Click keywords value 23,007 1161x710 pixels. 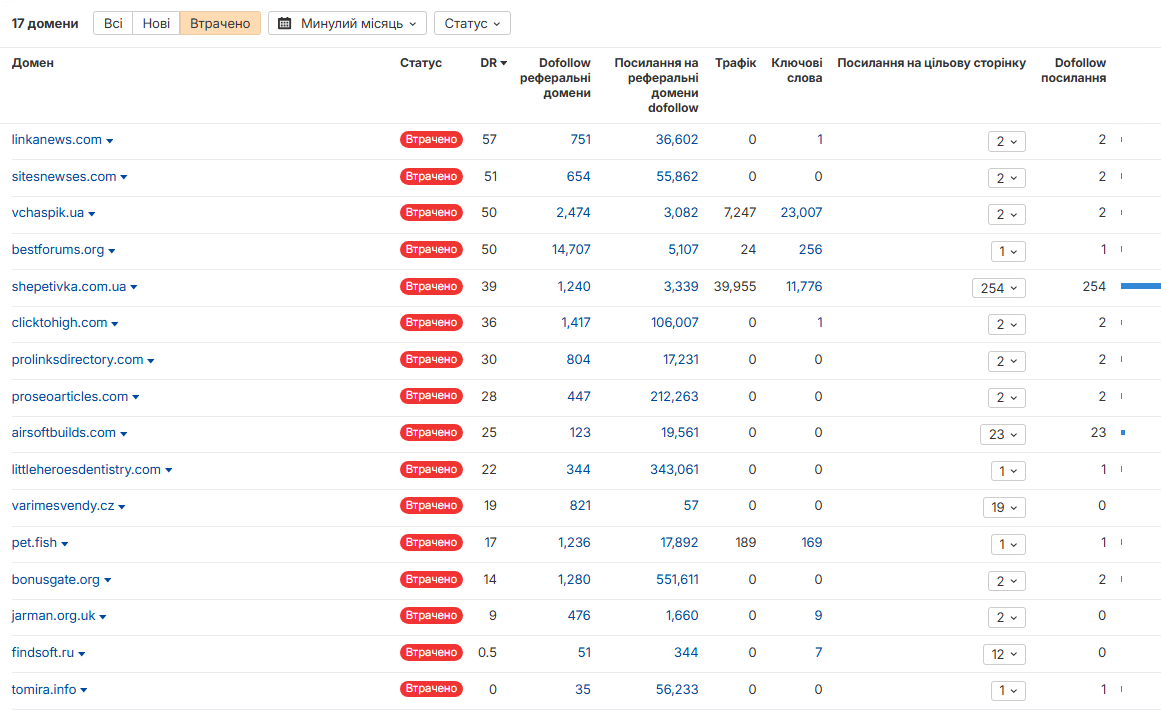[x=801, y=212]
